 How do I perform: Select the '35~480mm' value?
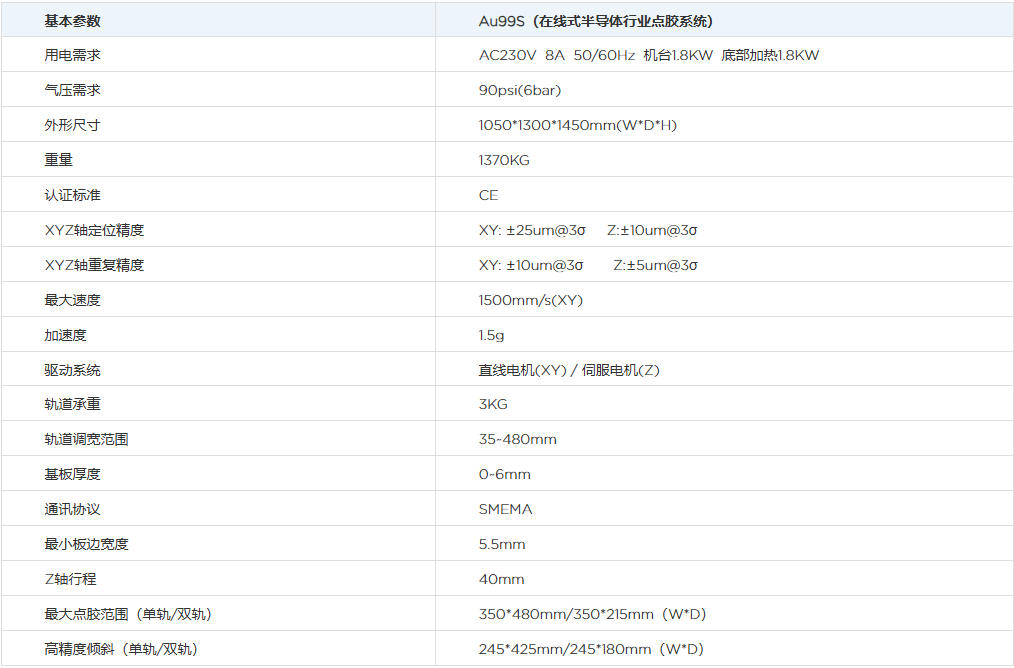point(517,439)
